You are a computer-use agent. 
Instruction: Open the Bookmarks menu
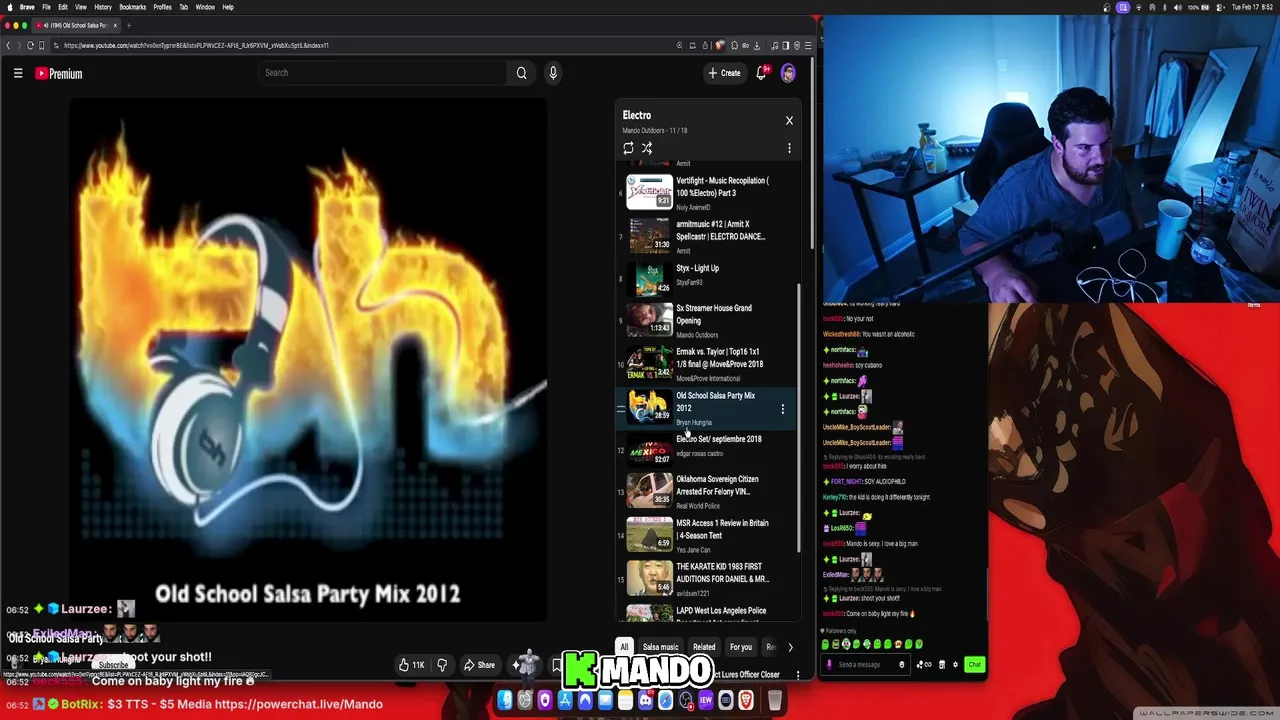133,7
